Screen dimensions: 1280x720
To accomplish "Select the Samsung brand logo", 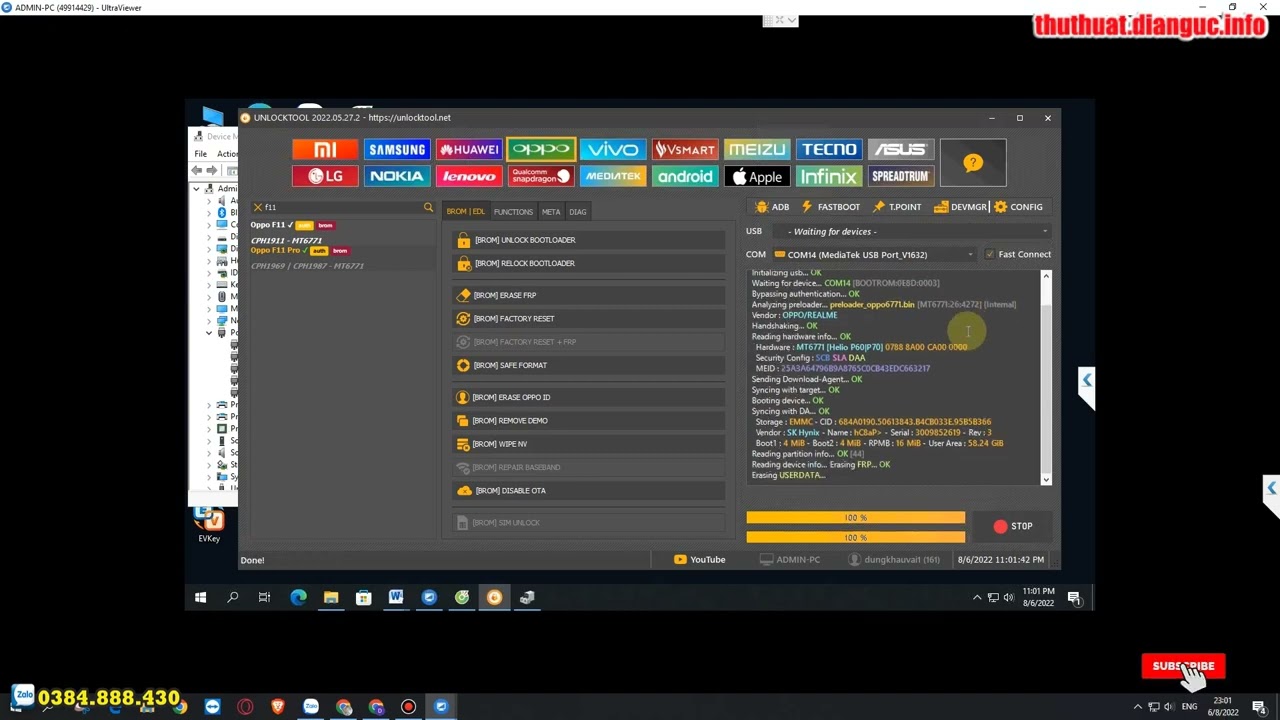I will pos(397,150).
